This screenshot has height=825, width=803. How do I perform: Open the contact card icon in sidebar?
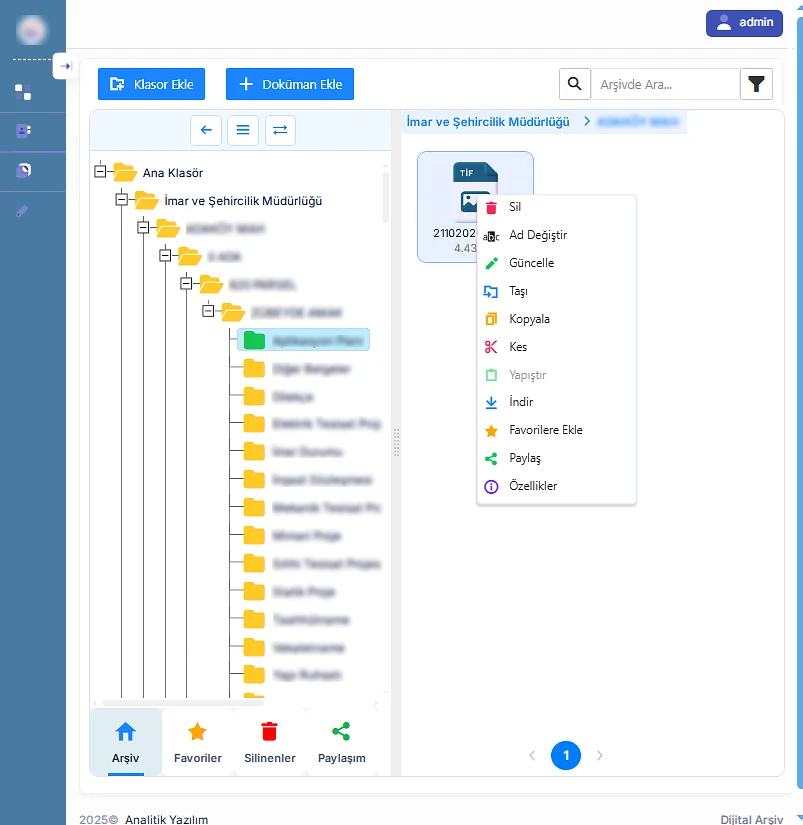(23, 130)
